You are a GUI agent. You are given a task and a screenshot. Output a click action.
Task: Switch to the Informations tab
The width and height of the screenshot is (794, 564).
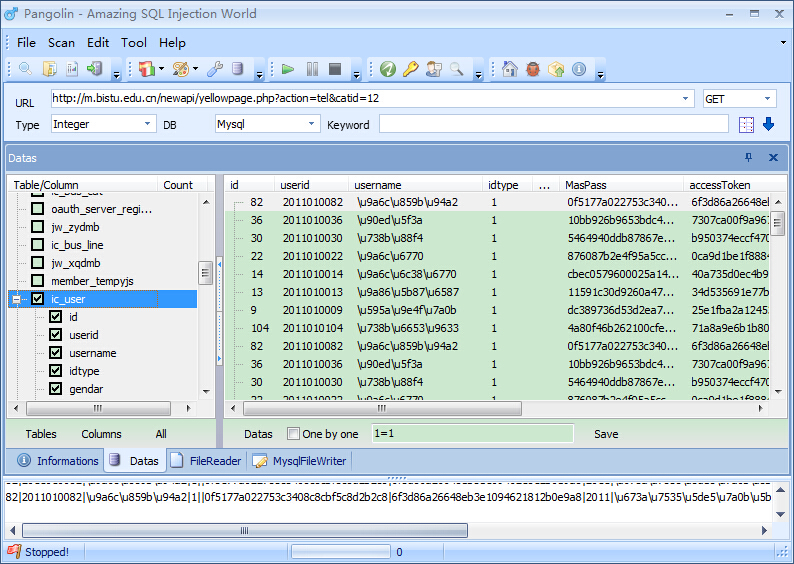point(57,461)
